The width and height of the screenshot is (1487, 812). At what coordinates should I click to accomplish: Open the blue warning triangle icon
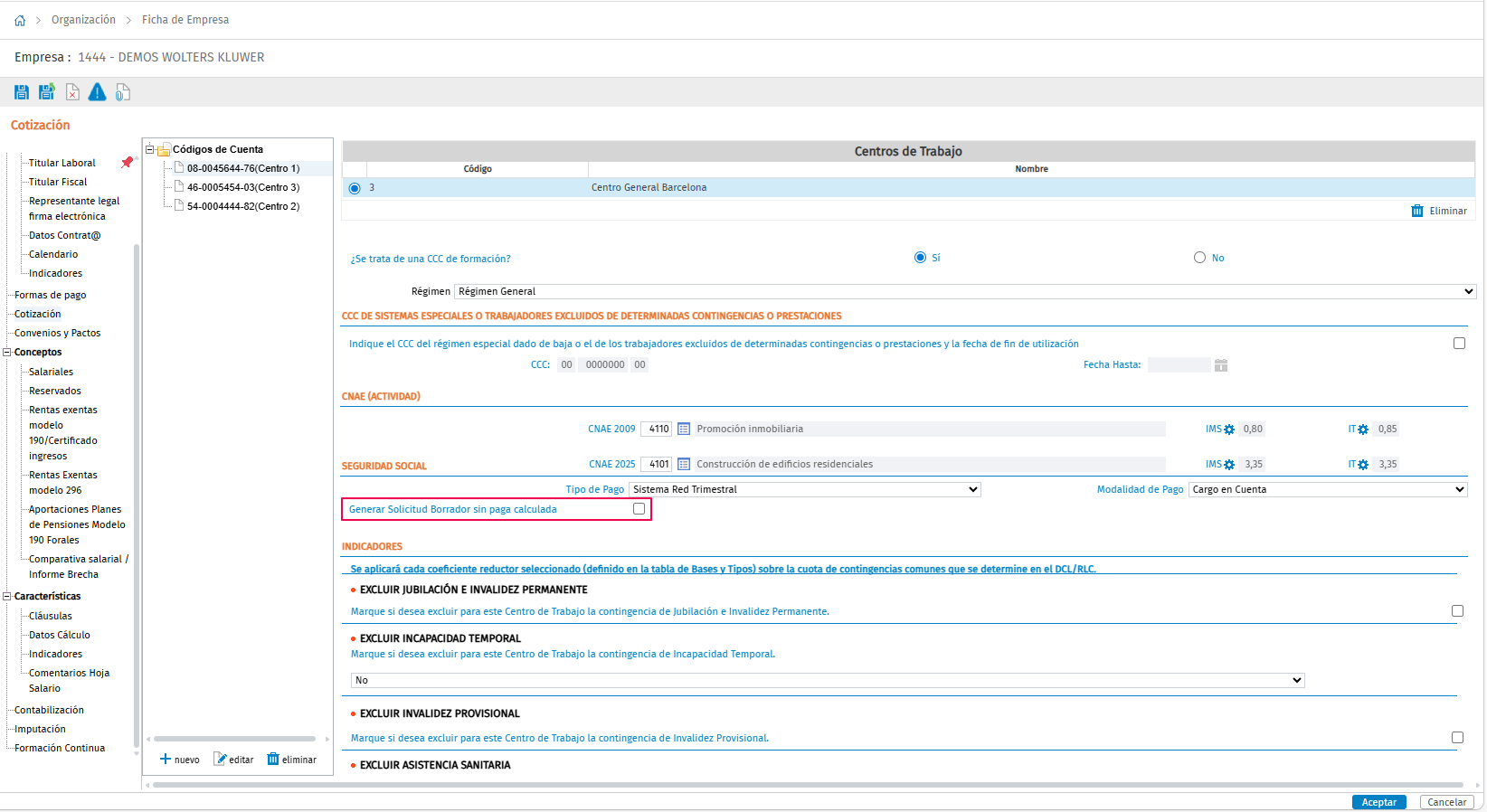(97, 92)
